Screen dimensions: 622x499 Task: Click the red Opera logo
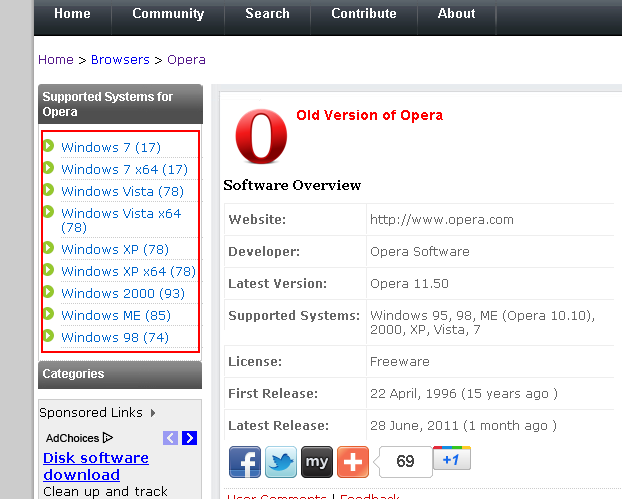[261, 136]
